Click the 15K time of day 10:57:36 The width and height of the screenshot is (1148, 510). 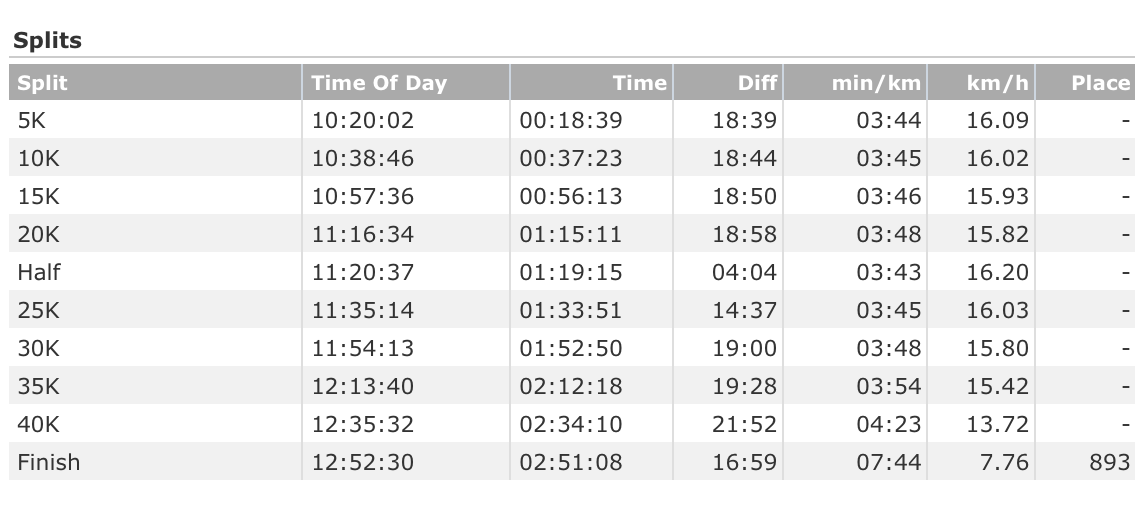point(362,197)
